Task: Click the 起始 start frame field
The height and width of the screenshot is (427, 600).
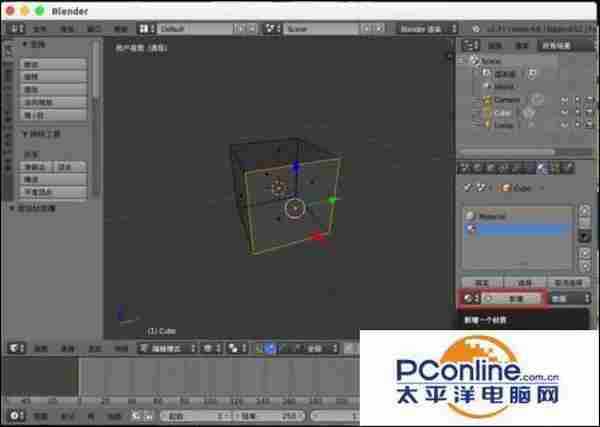Action: [x=197, y=416]
